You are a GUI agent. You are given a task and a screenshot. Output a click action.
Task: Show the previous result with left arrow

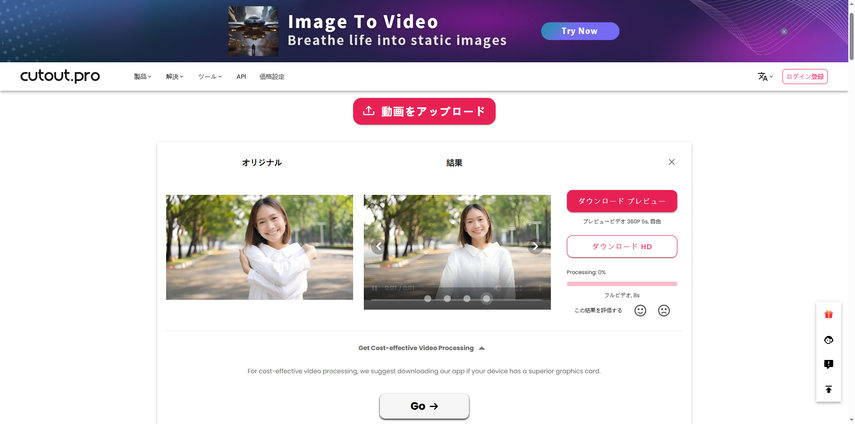point(378,246)
